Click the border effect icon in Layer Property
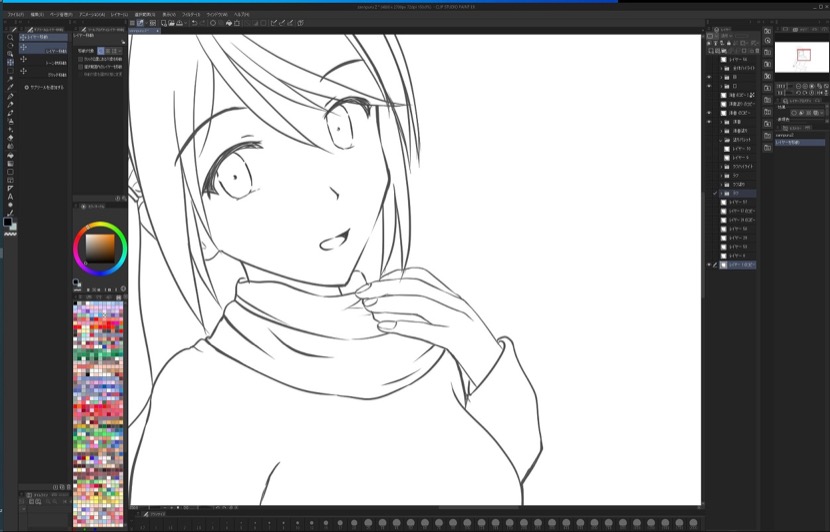This screenshot has height=532, width=830. coord(793,113)
